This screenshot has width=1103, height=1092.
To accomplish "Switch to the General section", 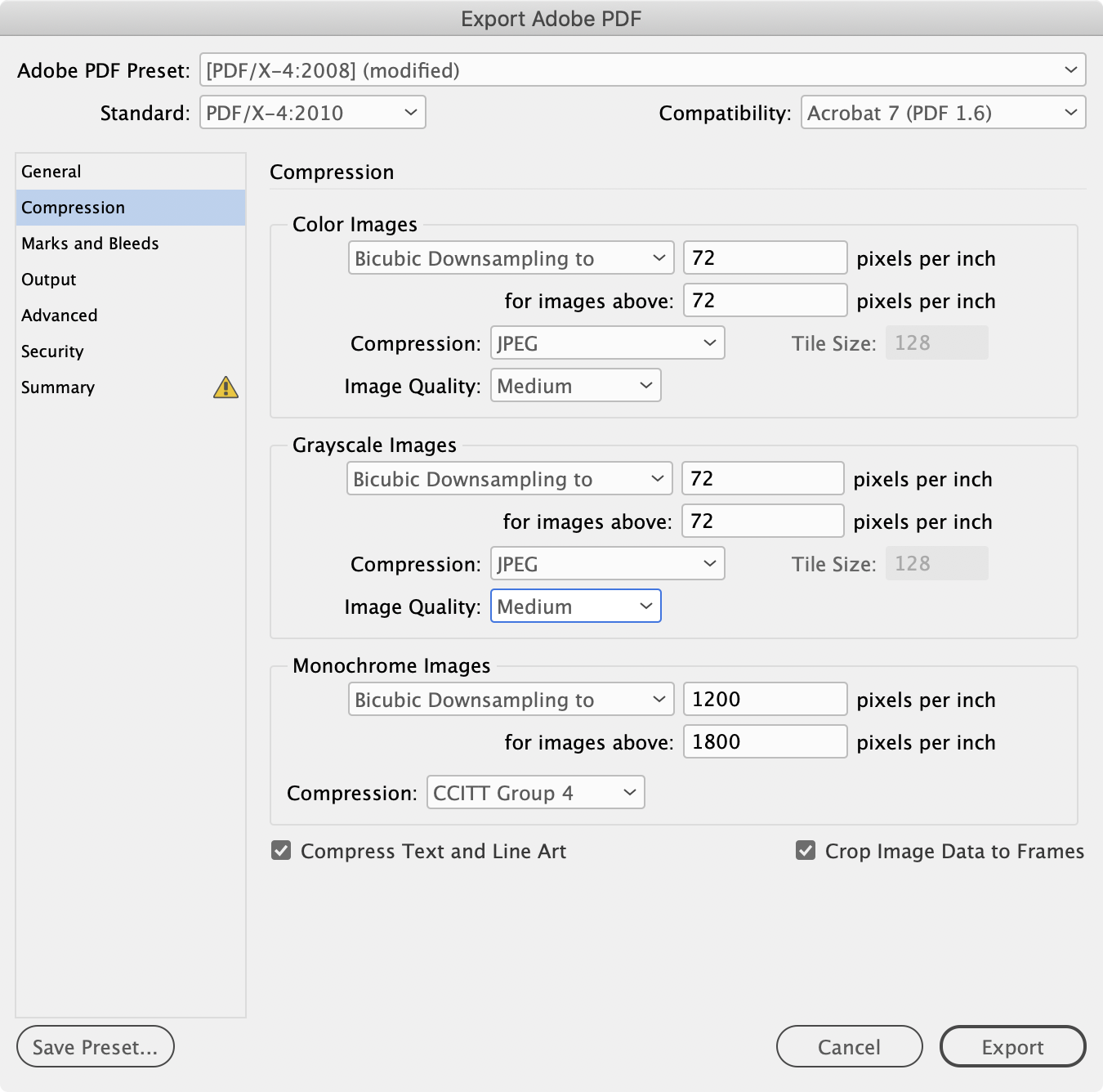I will point(51,172).
